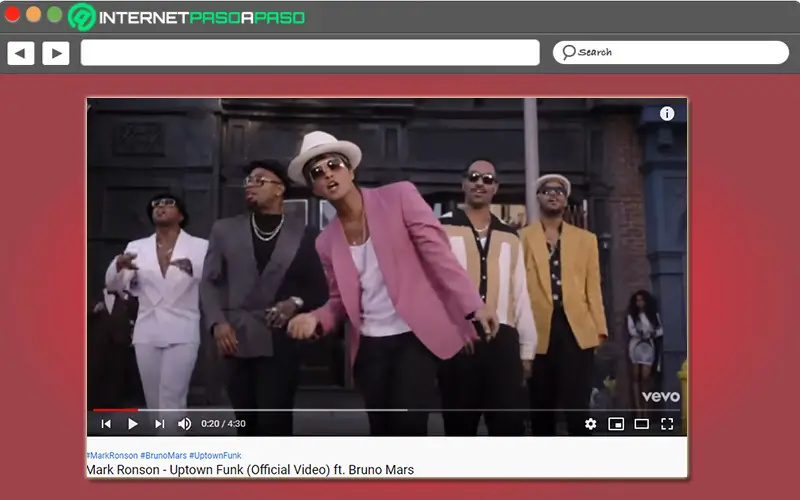Click the 0:20 / 4:30 time display
This screenshot has width=800, height=500.
pyautogui.click(x=223, y=423)
